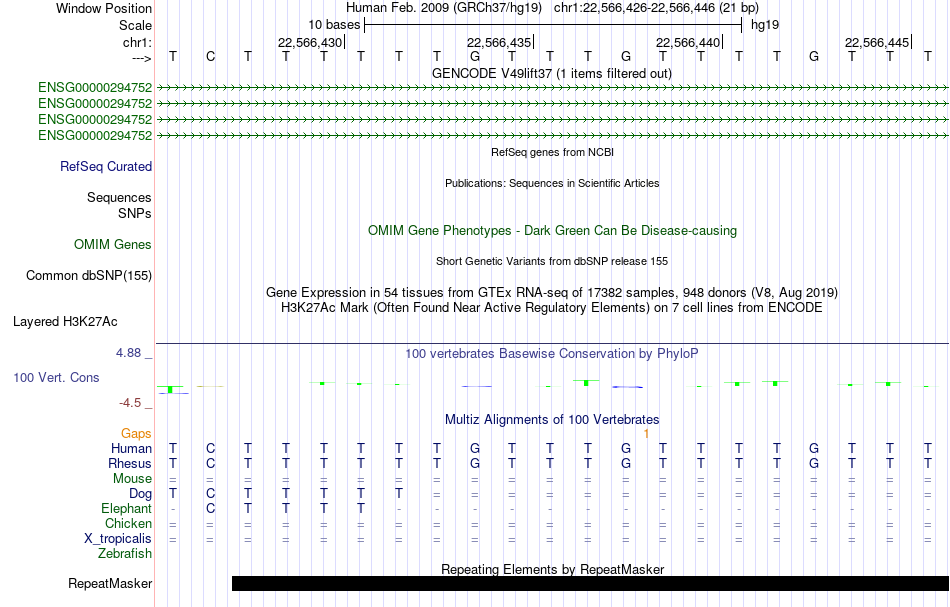Click coordinate label 22,566,435
Screen dimensions: 950x607
coord(499,42)
